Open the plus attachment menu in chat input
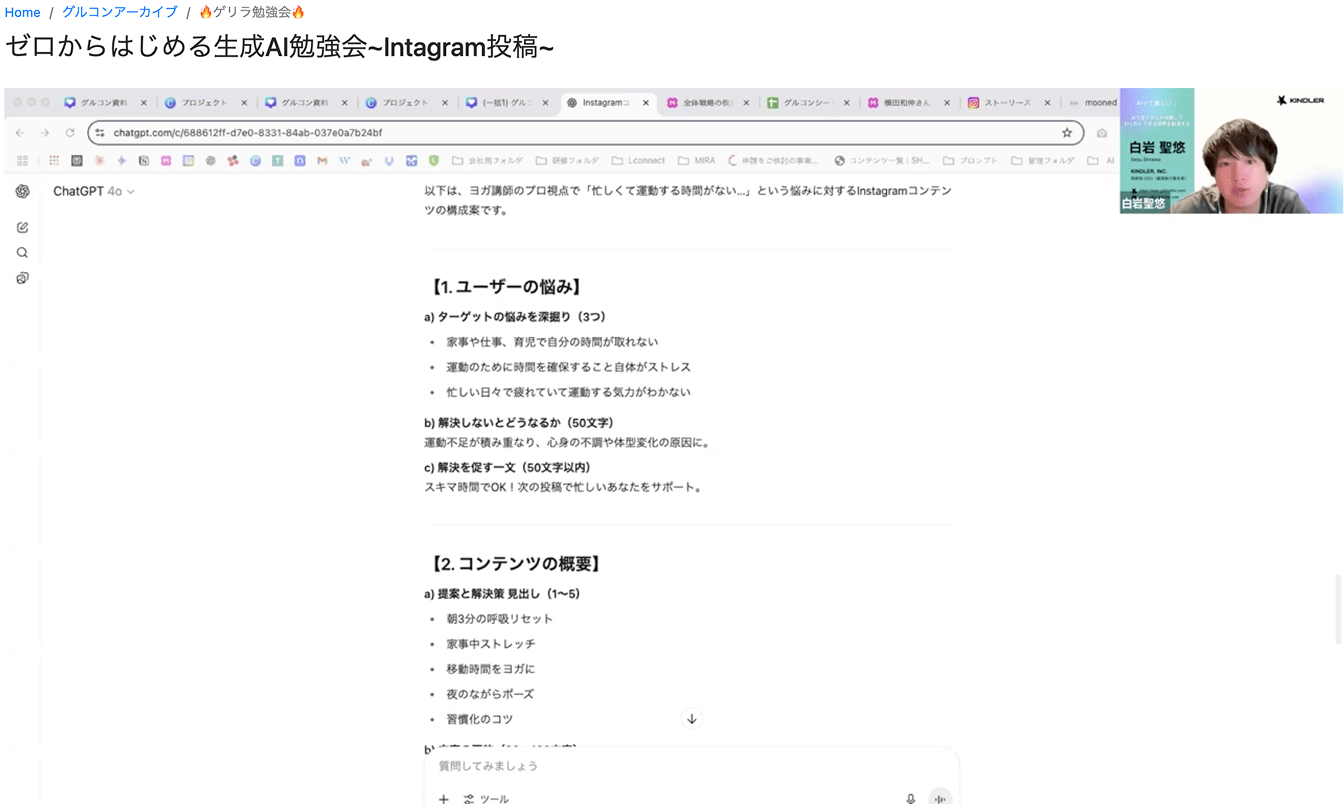Image resolution: width=1344 pixels, height=804 pixels. [x=443, y=799]
